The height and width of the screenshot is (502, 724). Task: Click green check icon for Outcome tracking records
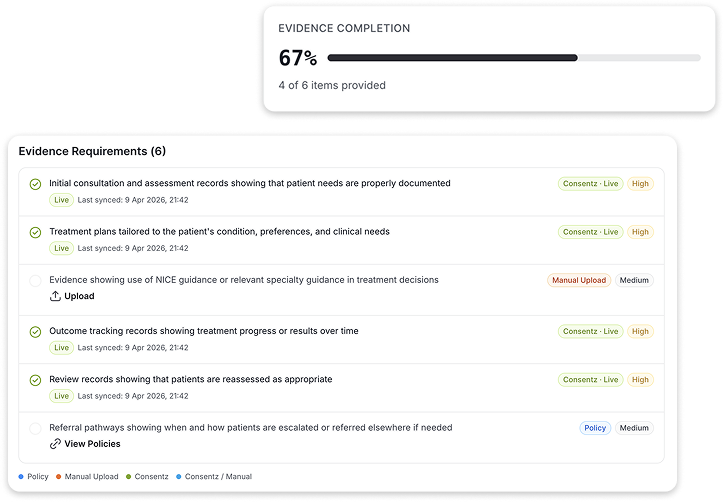click(35, 332)
